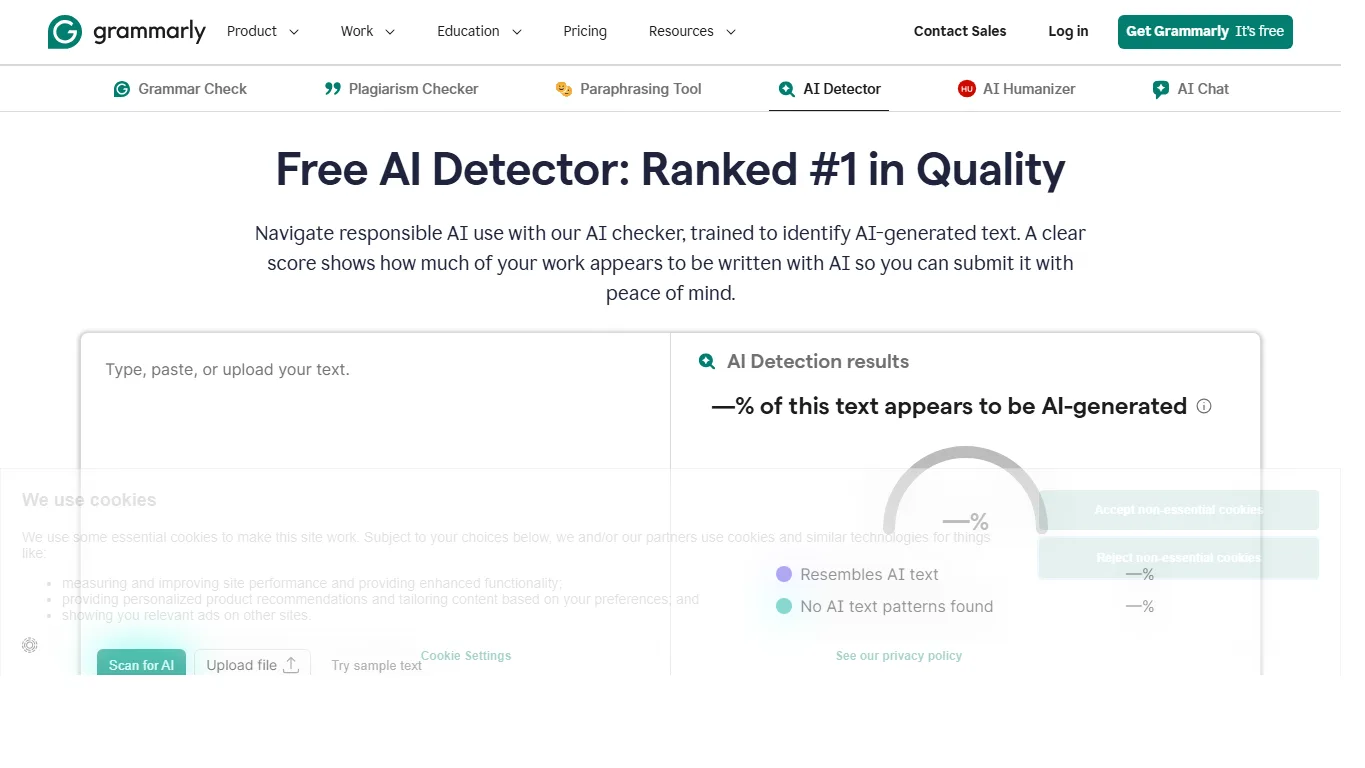Click the Scan for AI button

tap(141, 664)
